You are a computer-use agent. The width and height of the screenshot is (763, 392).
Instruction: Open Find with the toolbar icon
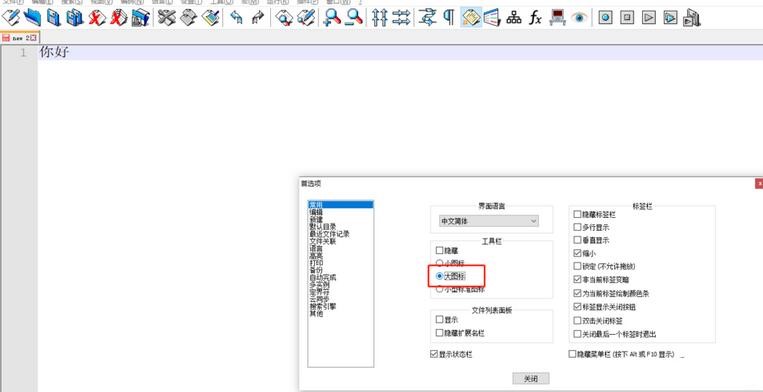click(284, 18)
